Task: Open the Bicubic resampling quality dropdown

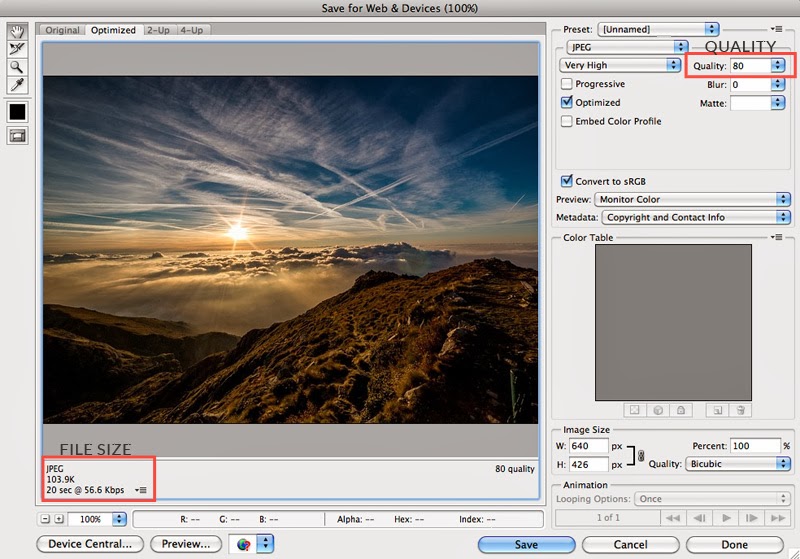Action: (737, 464)
